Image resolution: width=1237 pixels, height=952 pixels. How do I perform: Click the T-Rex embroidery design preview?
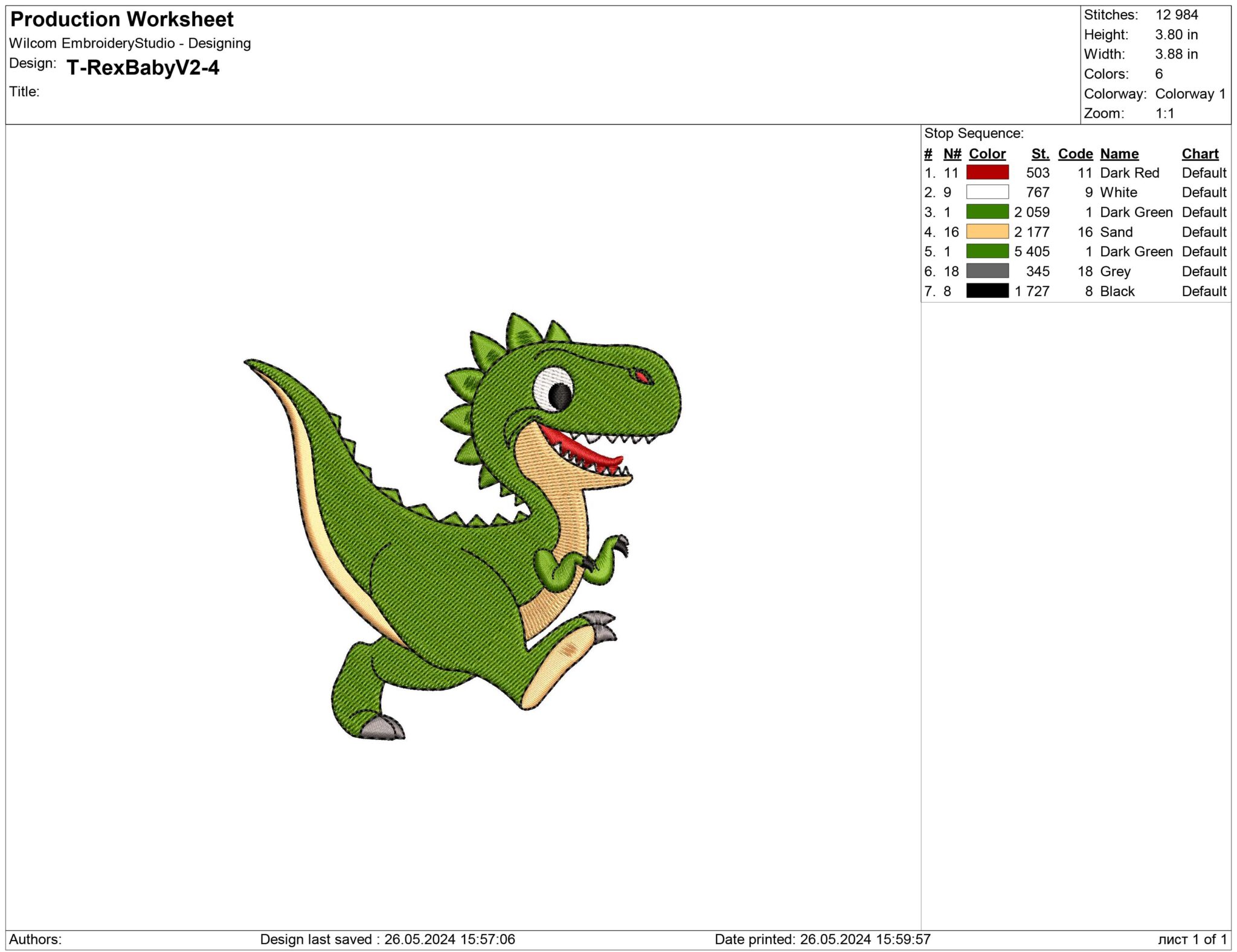(x=463, y=526)
